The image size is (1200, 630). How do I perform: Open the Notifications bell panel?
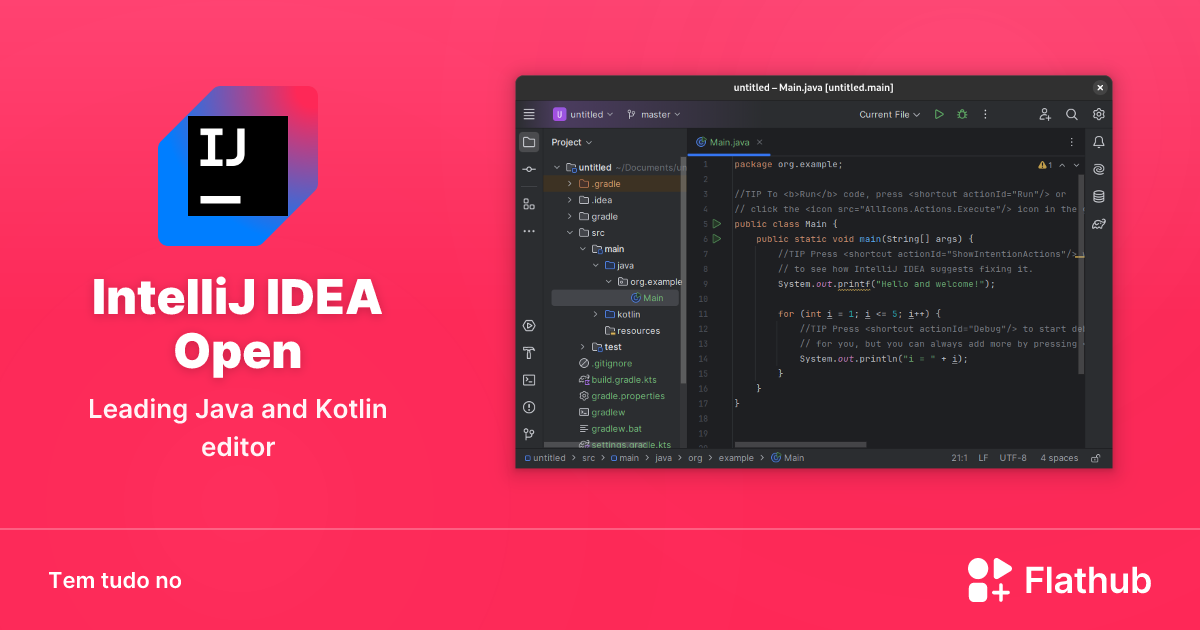pyautogui.click(x=1098, y=142)
